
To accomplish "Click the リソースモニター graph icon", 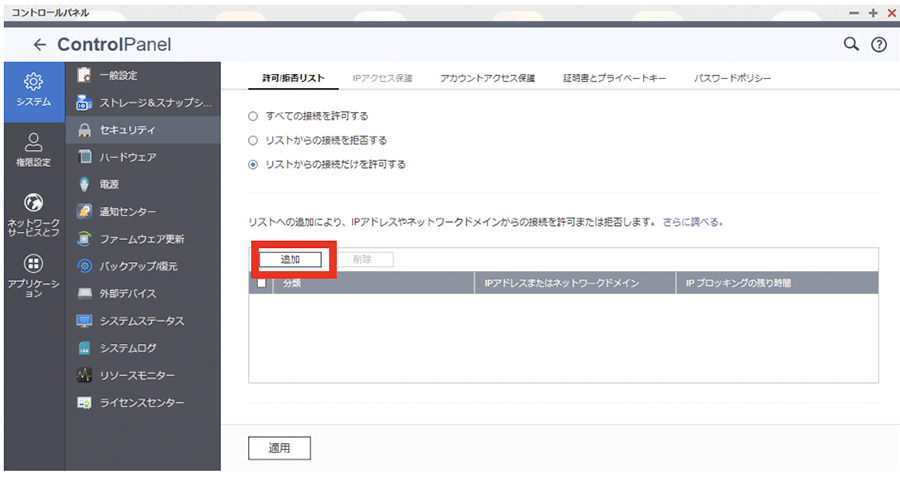I will (x=84, y=375).
